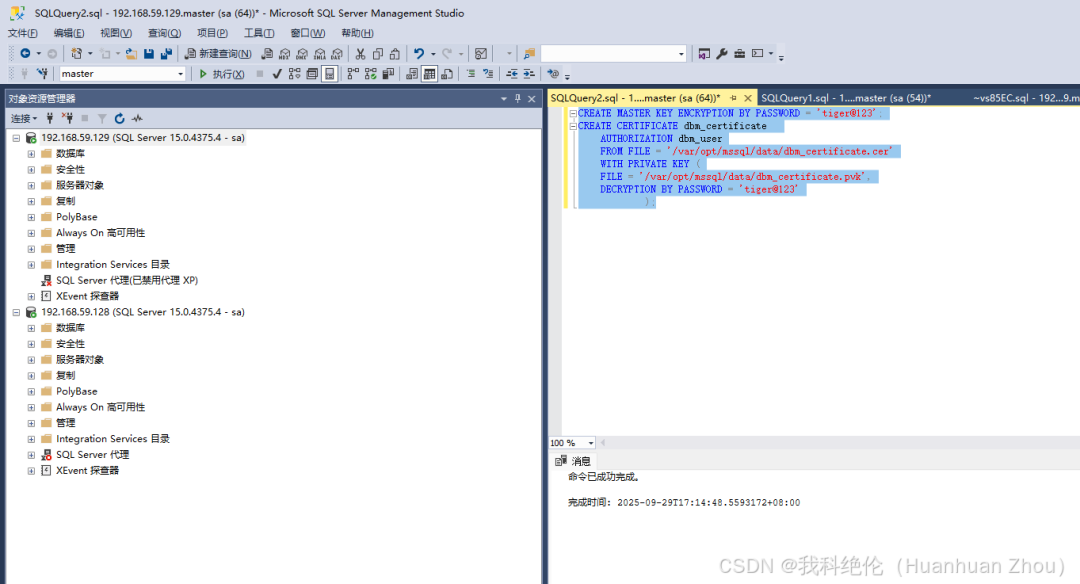Collapse the CREATE CERTIFICATE code block
The width and height of the screenshot is (1080, 584).
click(572, 126)
